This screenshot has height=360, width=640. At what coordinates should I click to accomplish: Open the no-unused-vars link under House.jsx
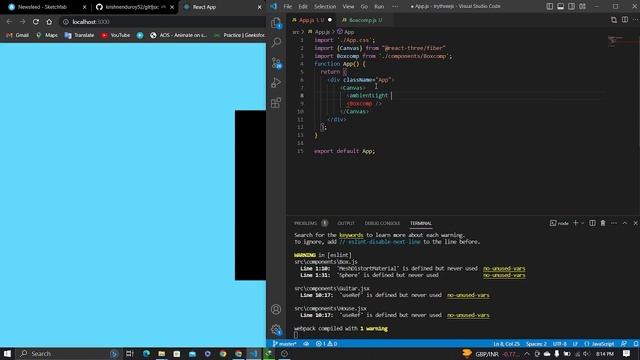468,315
